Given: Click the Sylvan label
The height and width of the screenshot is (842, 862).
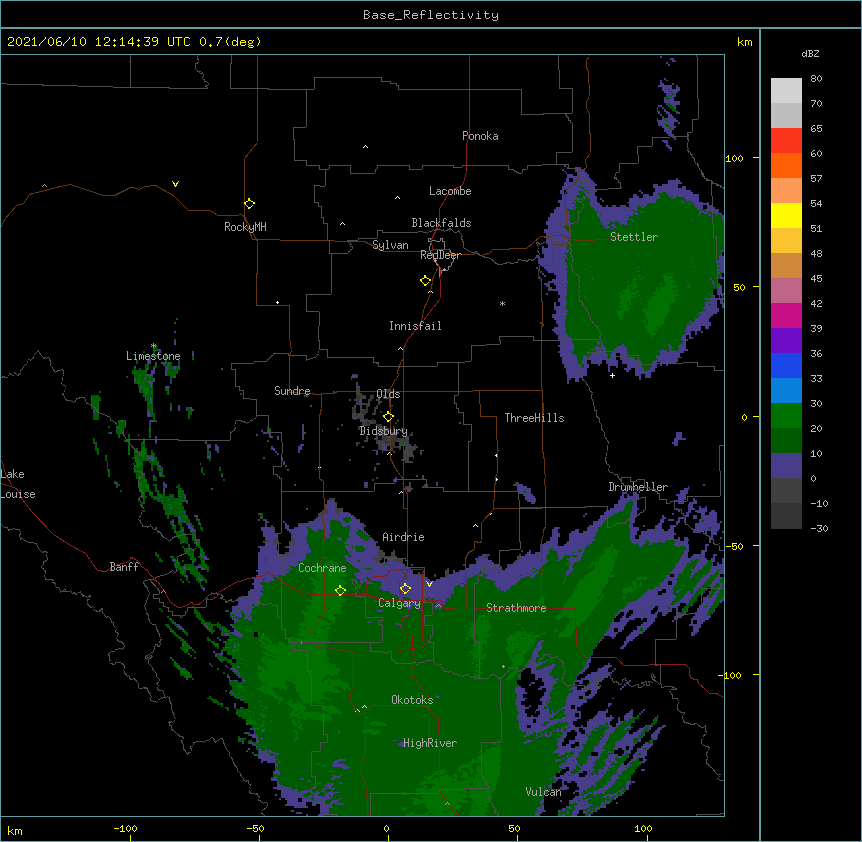Looking at the screenshot, I should 390,245.
